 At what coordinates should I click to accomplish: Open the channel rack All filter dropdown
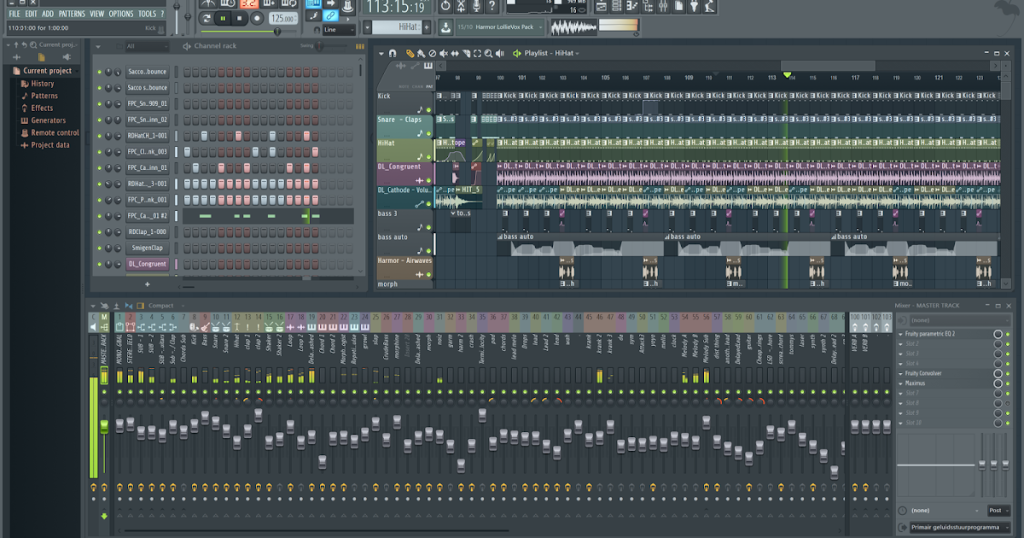146,46
